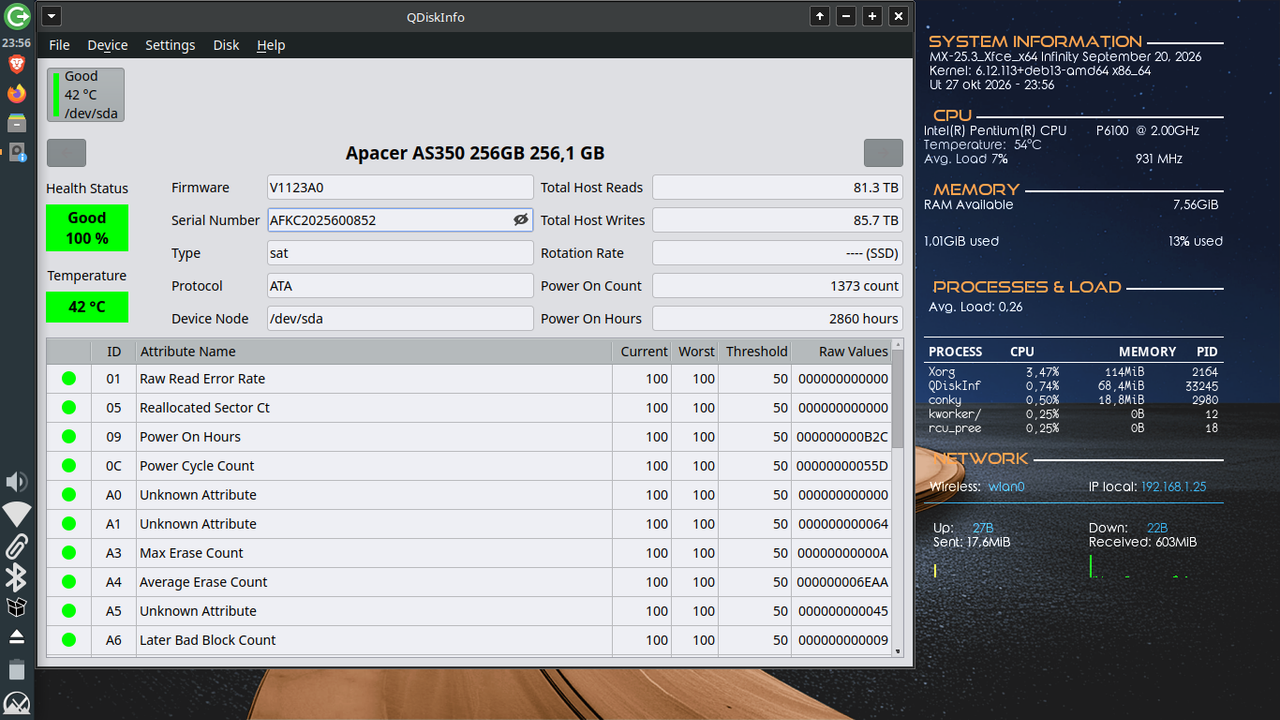The image size is (1280, 720).
Task: Launch Firefox from the side panel
Action: 17,94
